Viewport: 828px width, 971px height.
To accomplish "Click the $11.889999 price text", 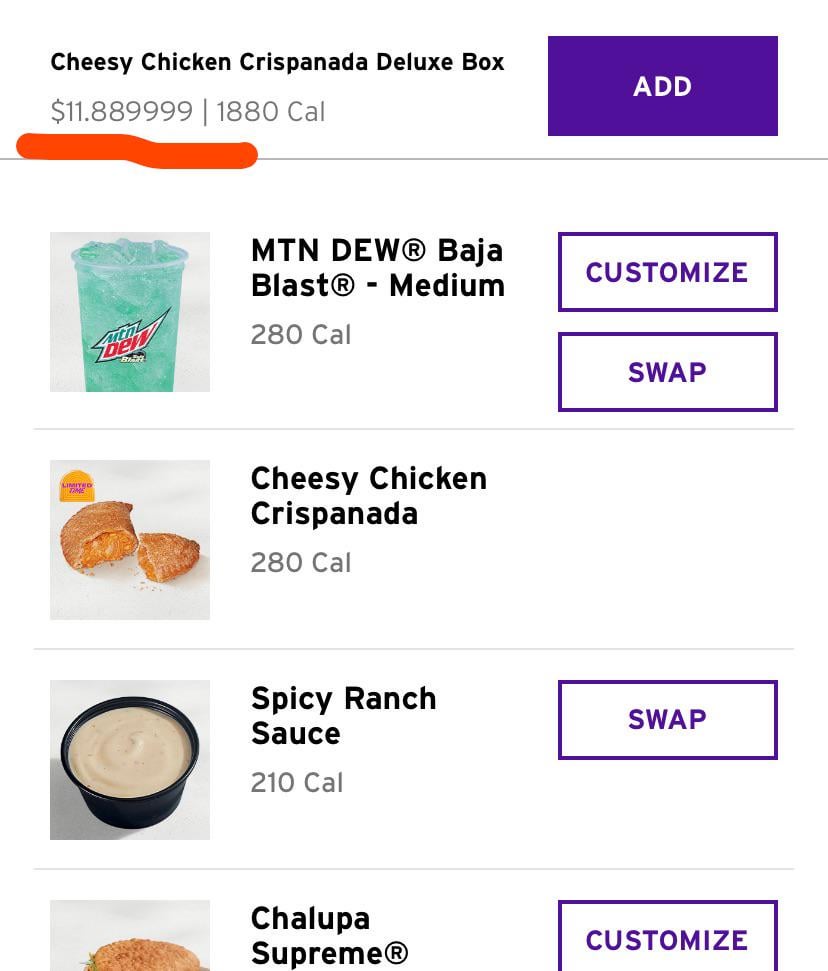I will click(x=122, y=112).
